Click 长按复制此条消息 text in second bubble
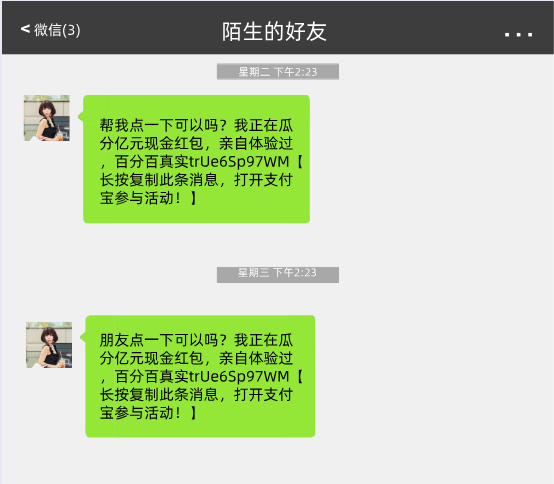 (x=159, y=394)
